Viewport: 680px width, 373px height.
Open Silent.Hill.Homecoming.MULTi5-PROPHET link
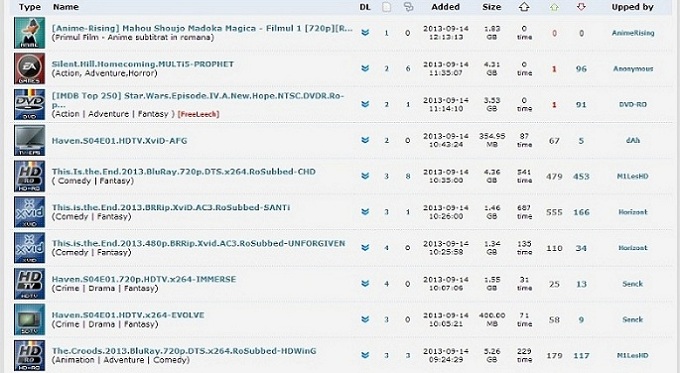coord(143,64)
